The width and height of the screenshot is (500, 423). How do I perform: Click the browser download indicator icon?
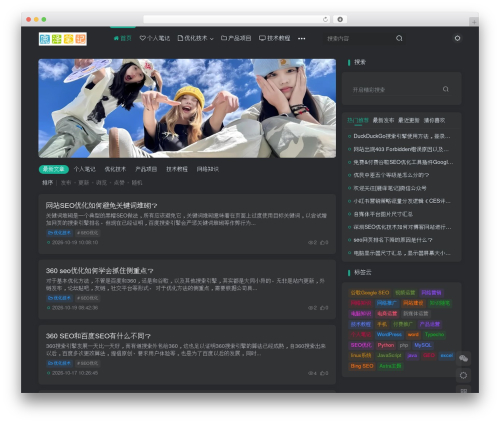pos(340,19)
